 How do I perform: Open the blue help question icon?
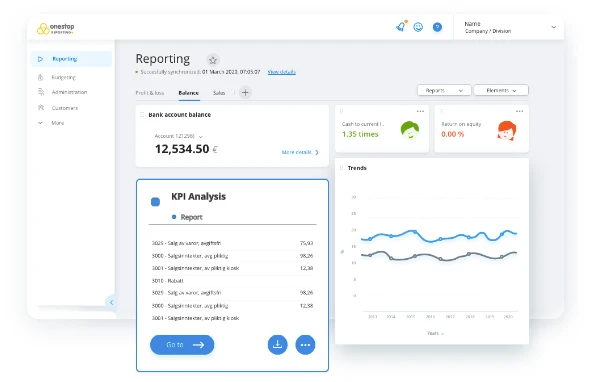[437, 27]
